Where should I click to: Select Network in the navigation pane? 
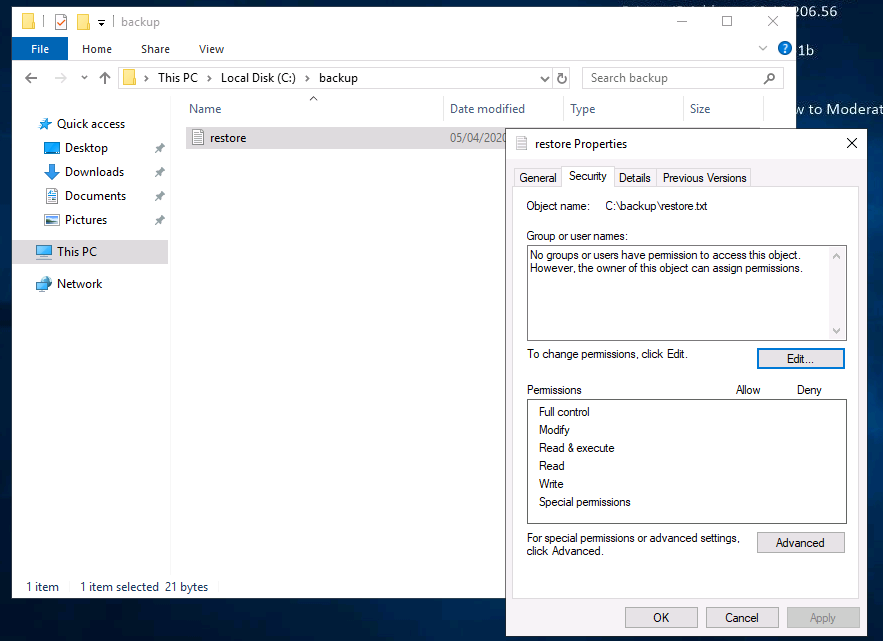click(78, 284)
